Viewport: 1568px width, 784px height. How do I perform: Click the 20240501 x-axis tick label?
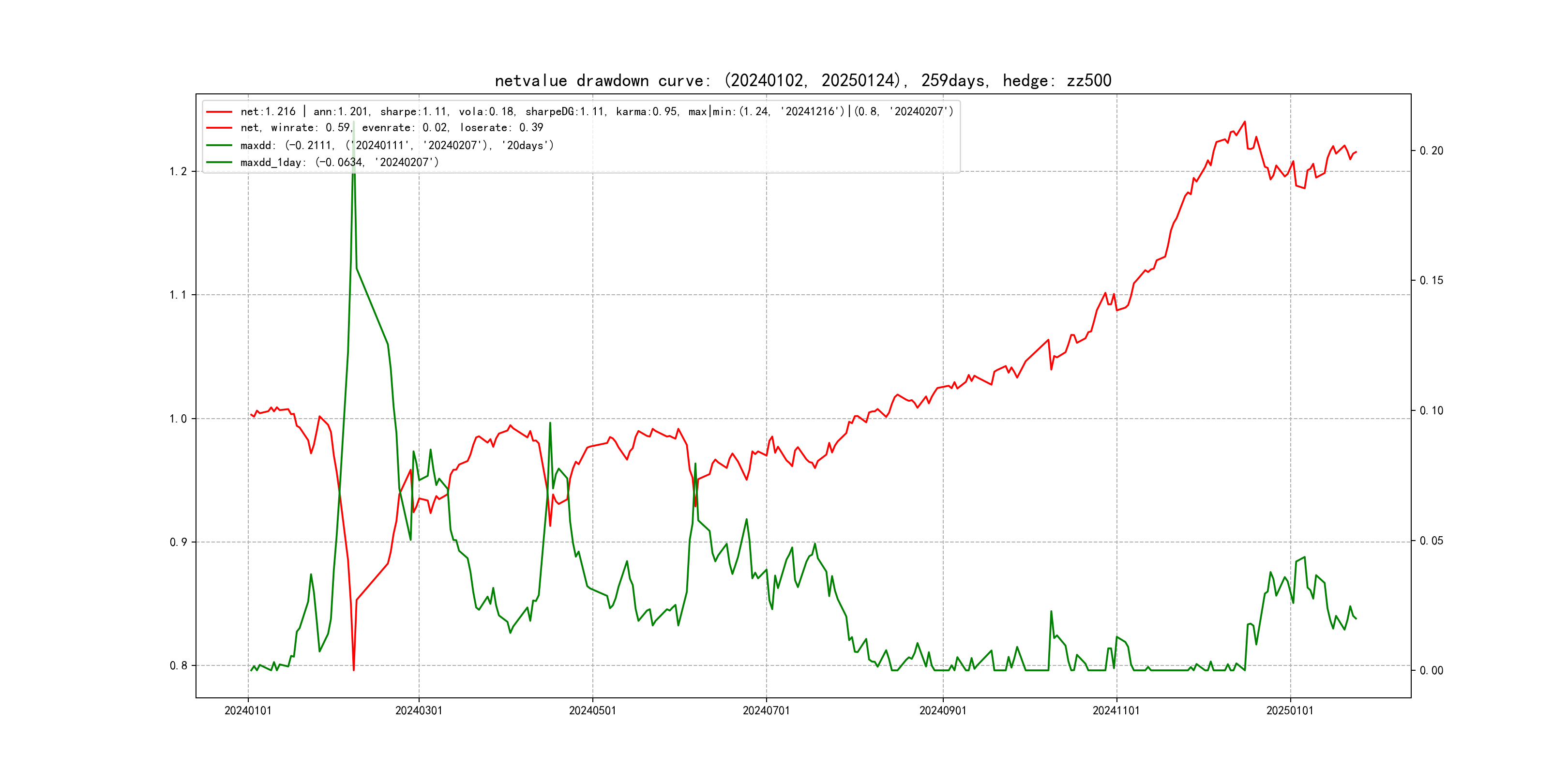[592, 711]
